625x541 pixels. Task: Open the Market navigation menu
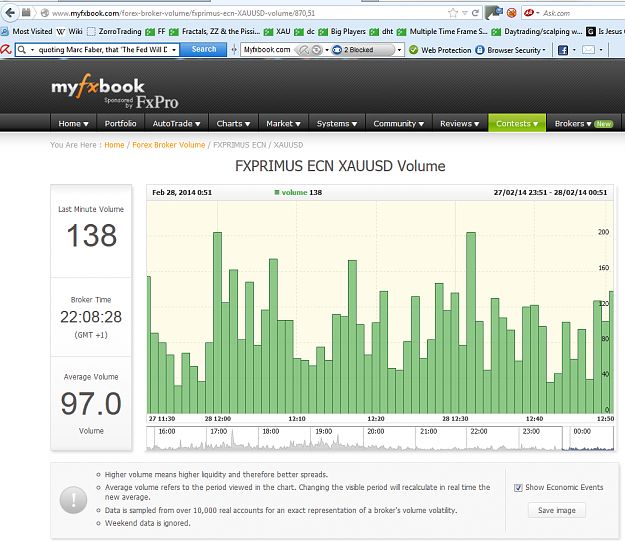point(283,124)
